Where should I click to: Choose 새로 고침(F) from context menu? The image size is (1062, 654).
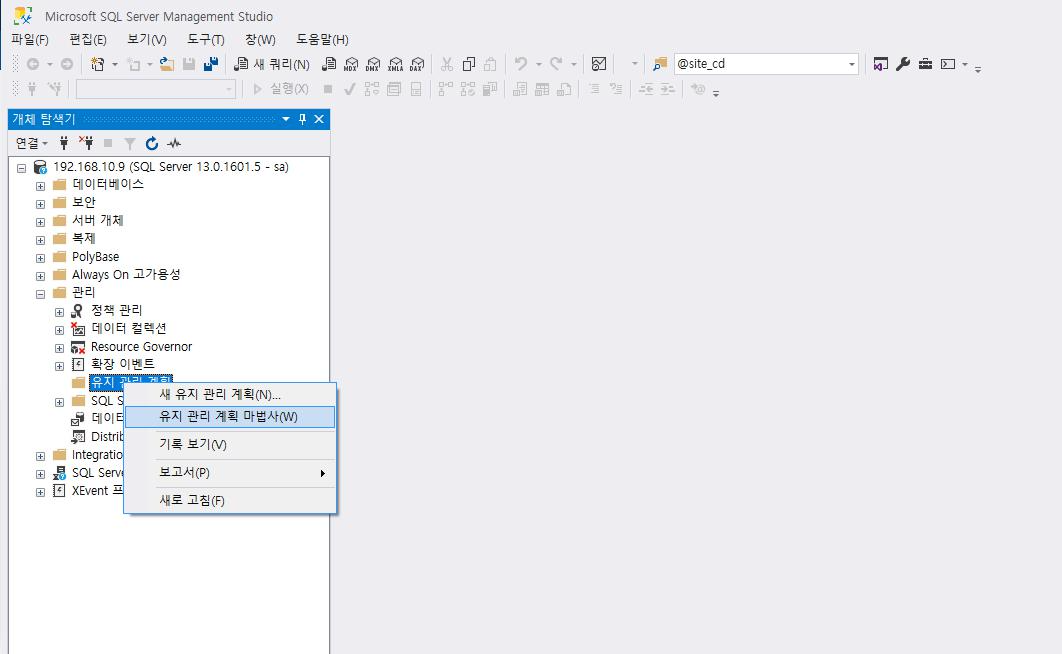[230, 500]
